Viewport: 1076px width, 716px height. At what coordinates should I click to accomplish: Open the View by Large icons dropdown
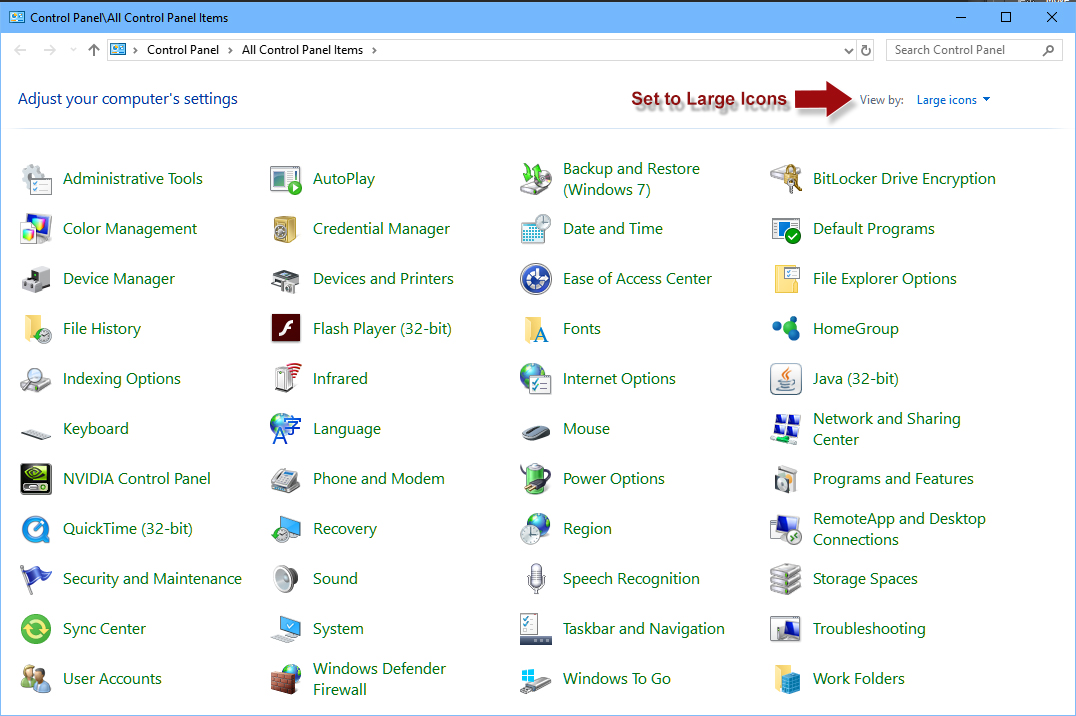coord(953,100)
